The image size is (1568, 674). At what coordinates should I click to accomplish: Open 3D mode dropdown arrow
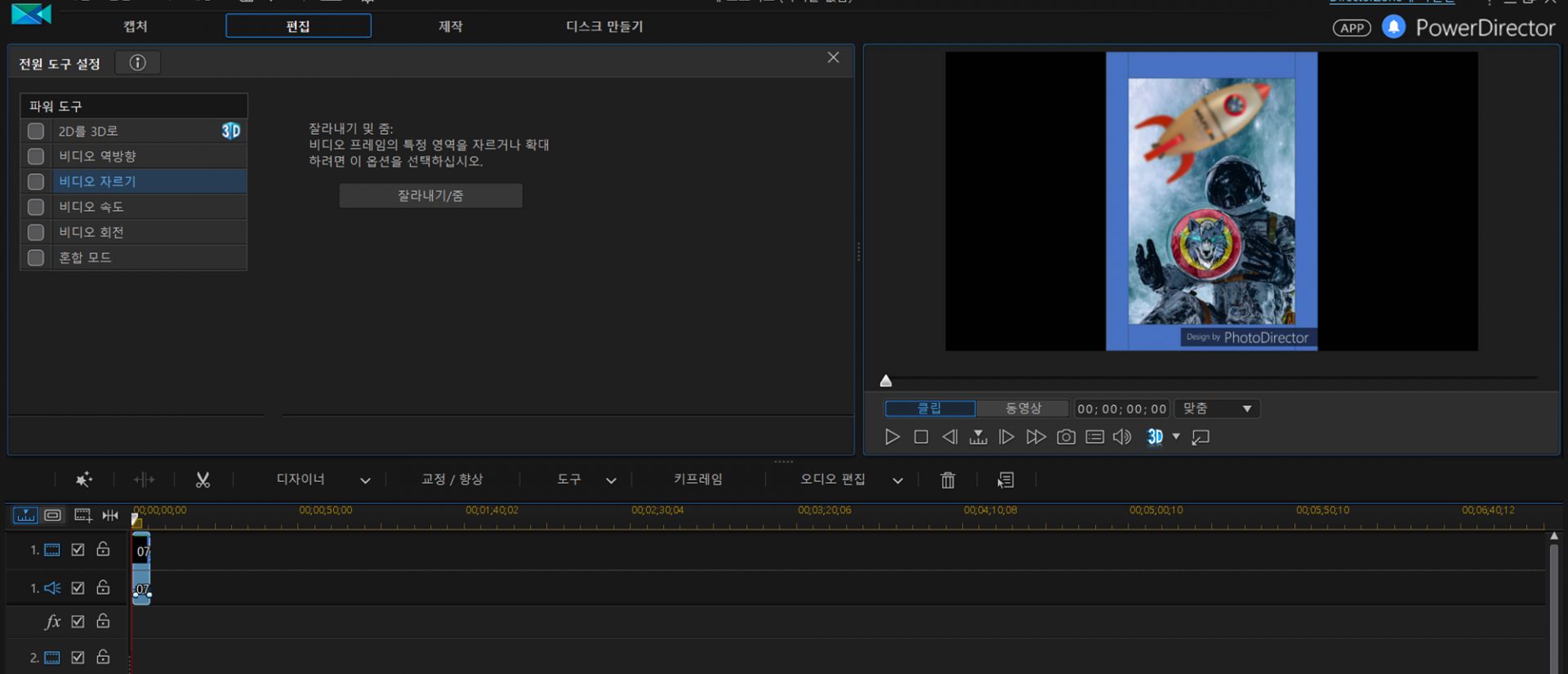(x=1176, y=436)
